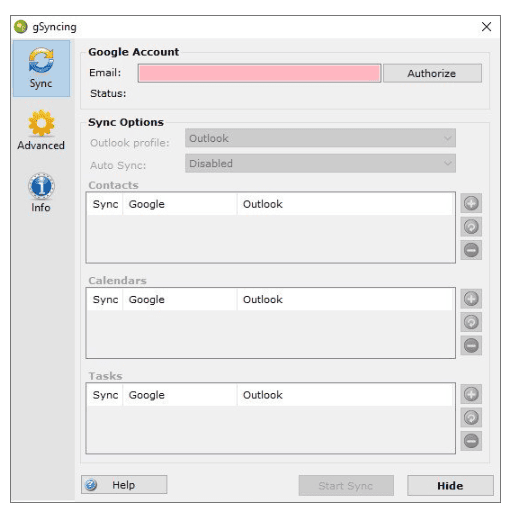
Task: Remove the selected Contacts sync pair
Action: [x=471, y=250]
